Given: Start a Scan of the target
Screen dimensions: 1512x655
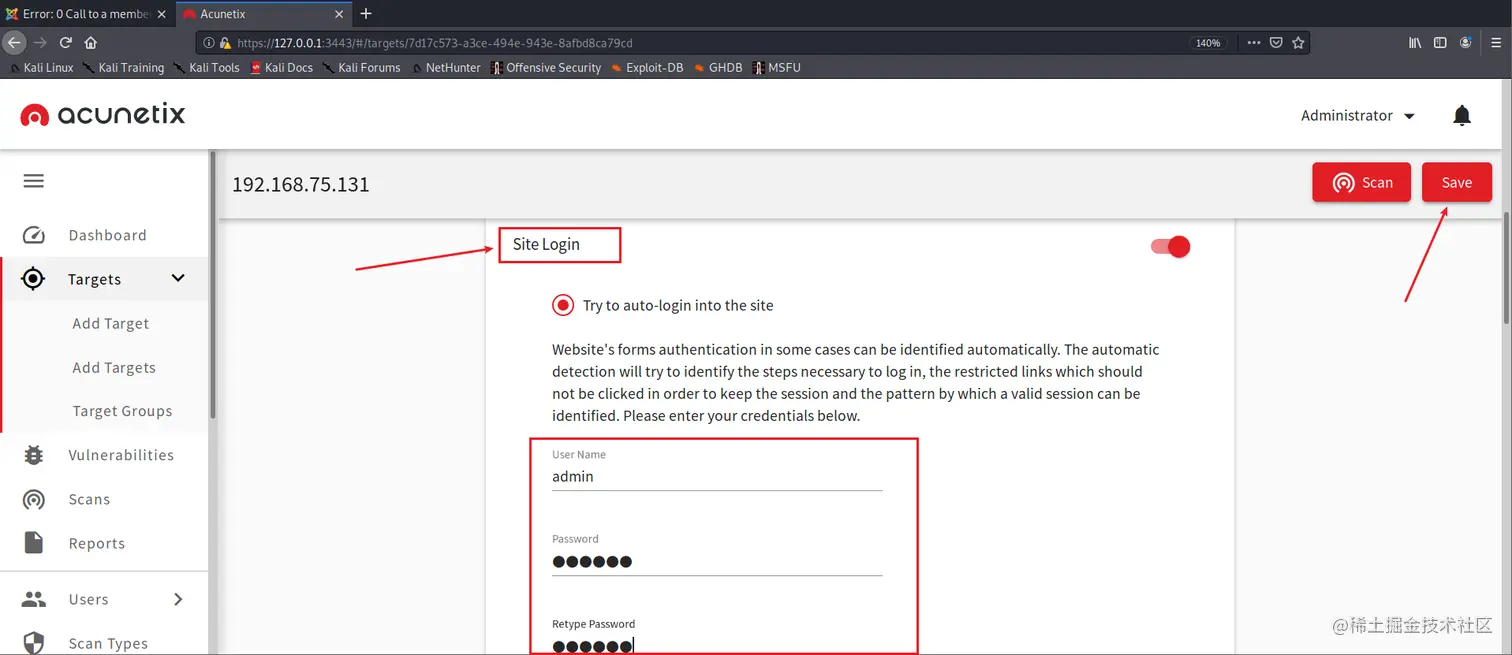Looking at the screenshot, I should coord(1361,182).
